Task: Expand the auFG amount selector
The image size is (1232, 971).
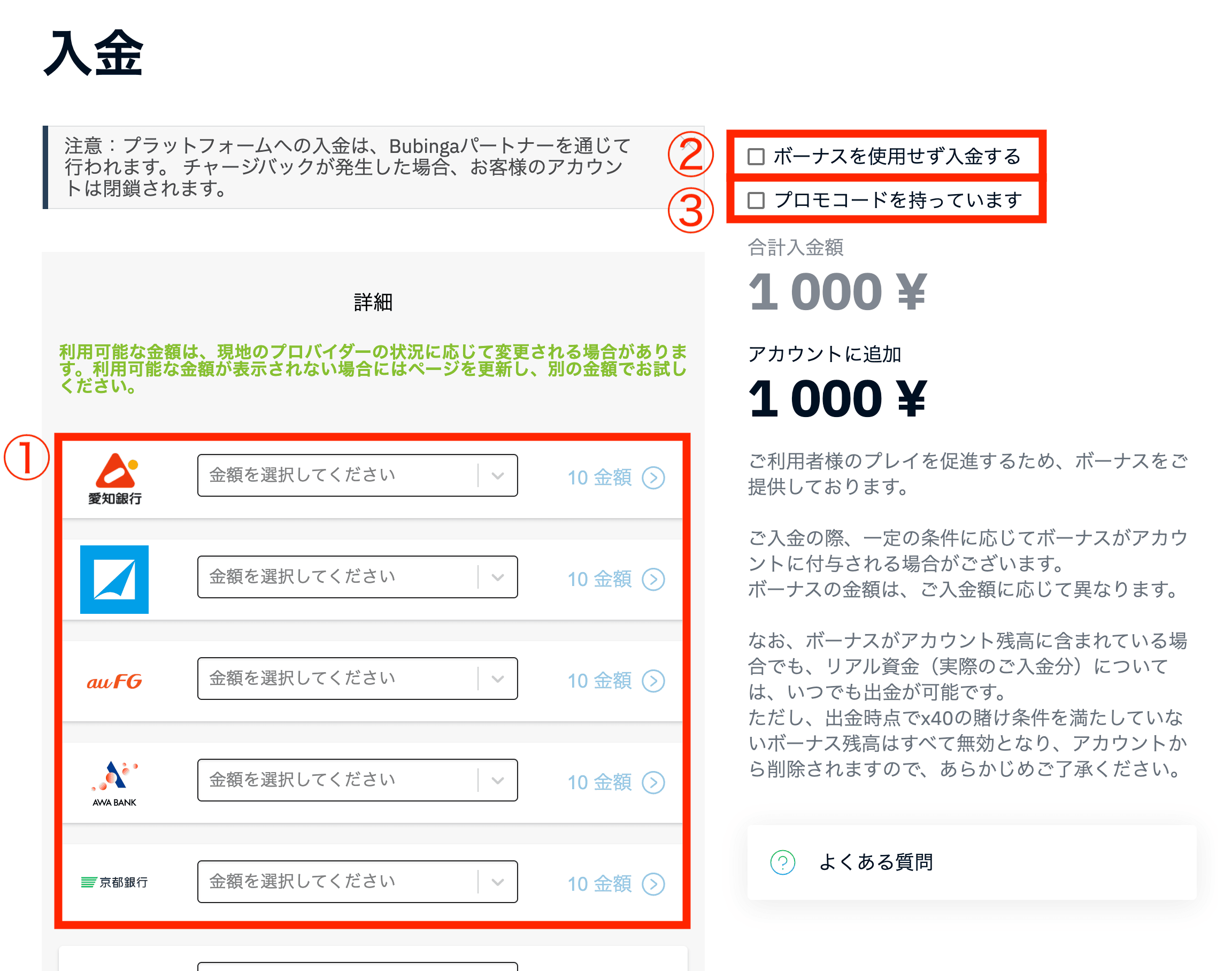Action: click(x=357, y=678)
